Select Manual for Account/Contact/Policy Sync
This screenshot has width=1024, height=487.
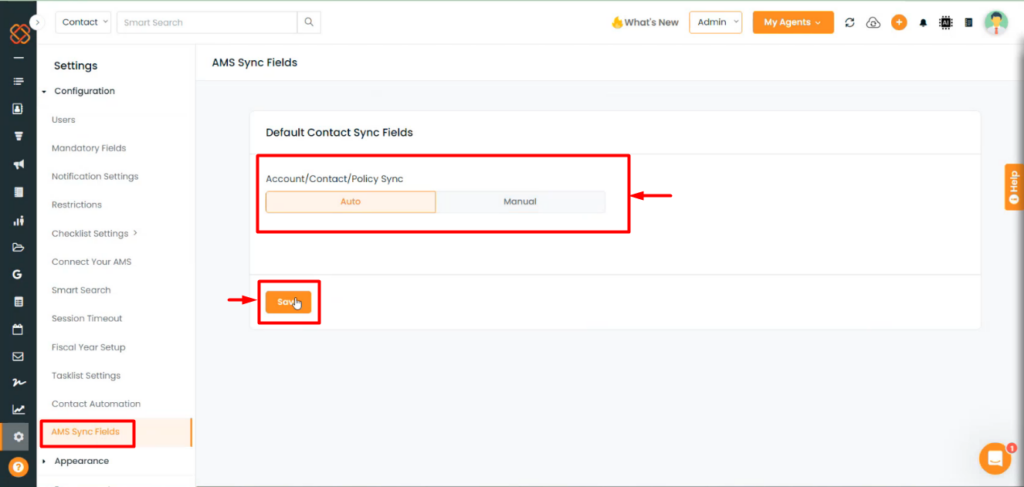click(520, 202)
